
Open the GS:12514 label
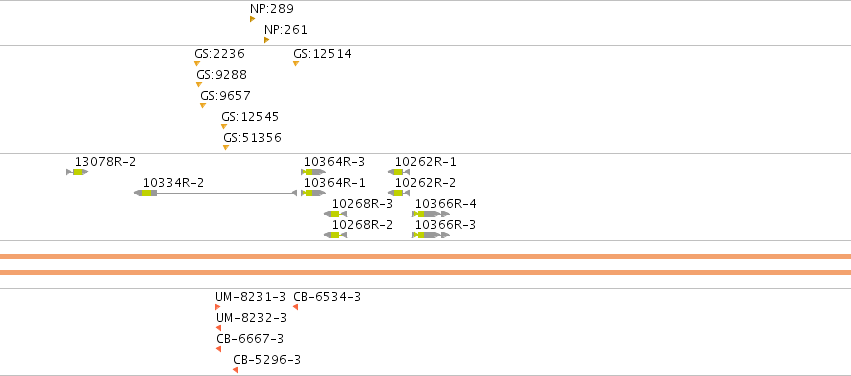click(322, 54)
